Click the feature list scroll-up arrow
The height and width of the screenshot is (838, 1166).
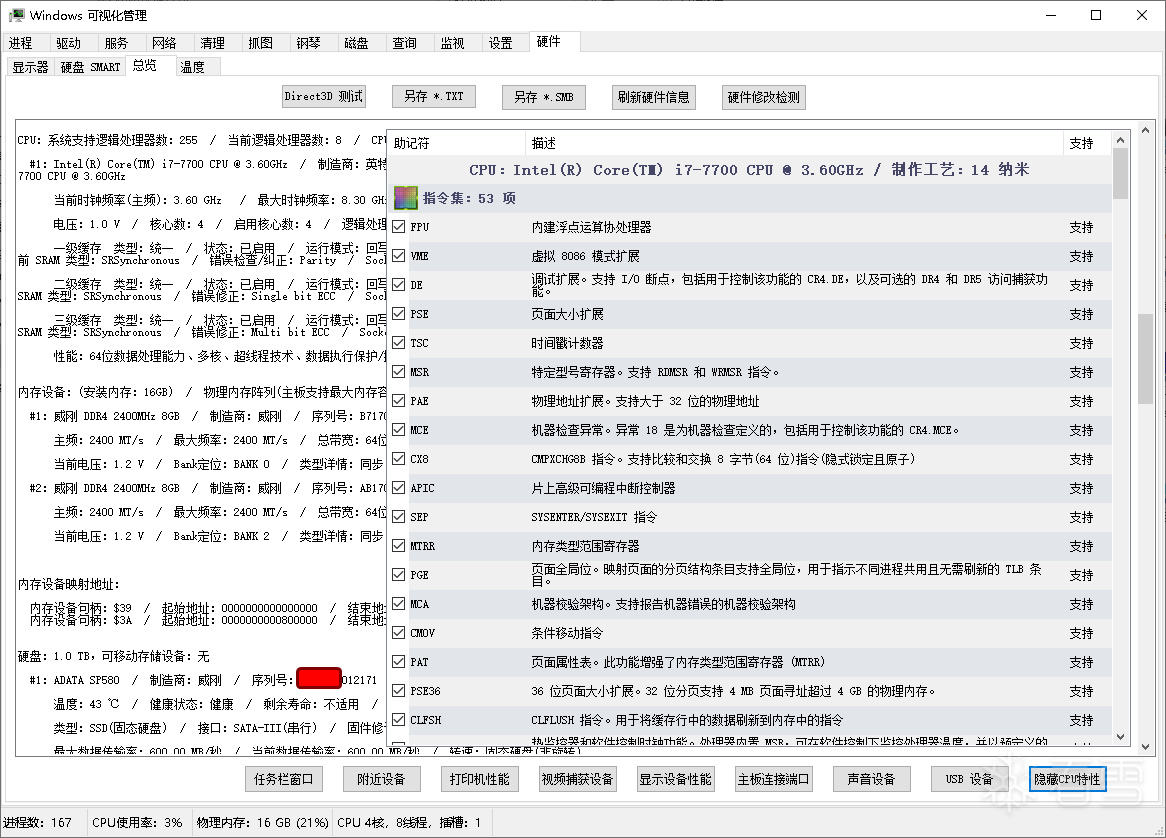pyautogui.click(x=1121, y=140)
